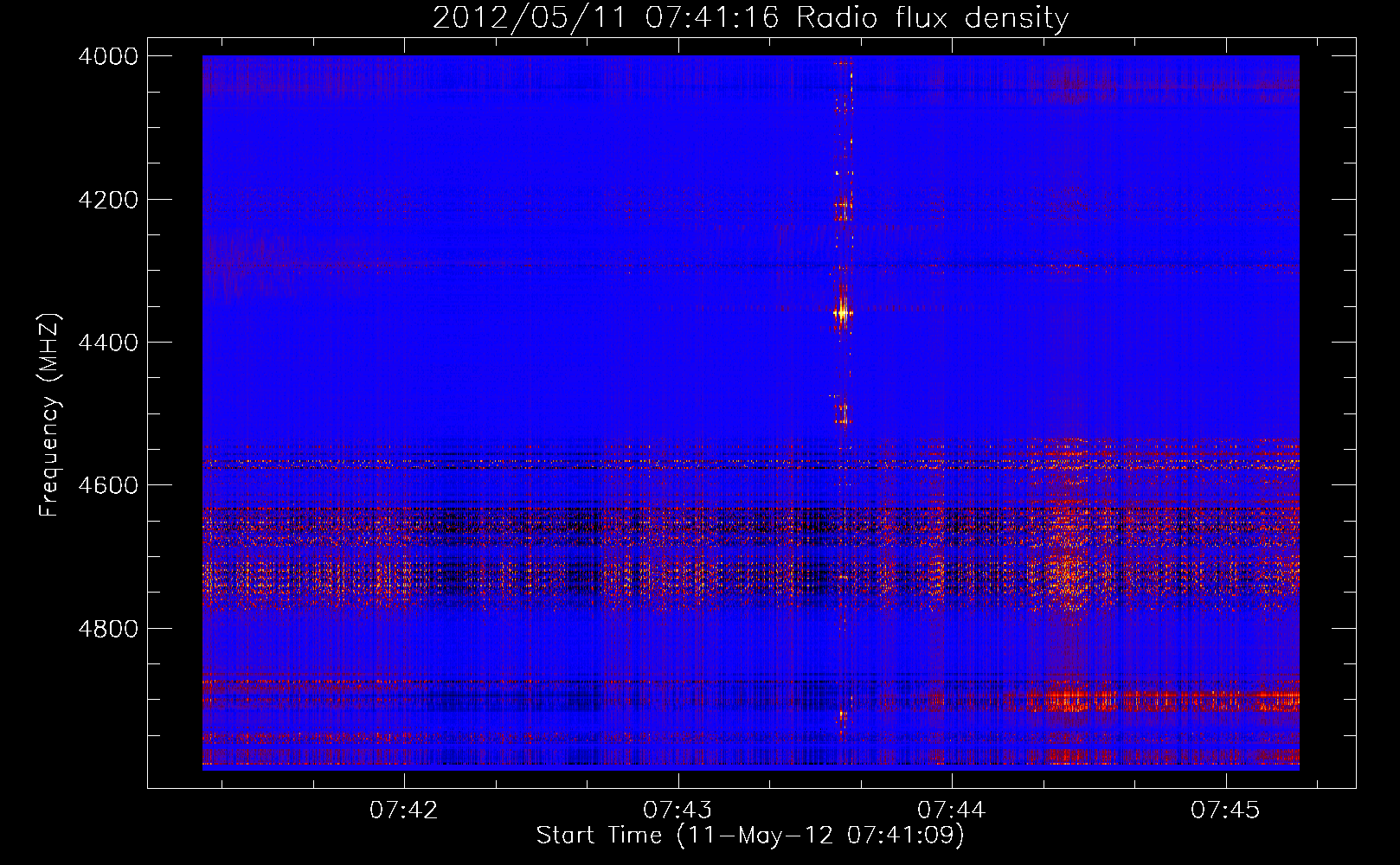Click the 4600 frequency tick label
Viewport: 1400px width, 865px height.
107,485
